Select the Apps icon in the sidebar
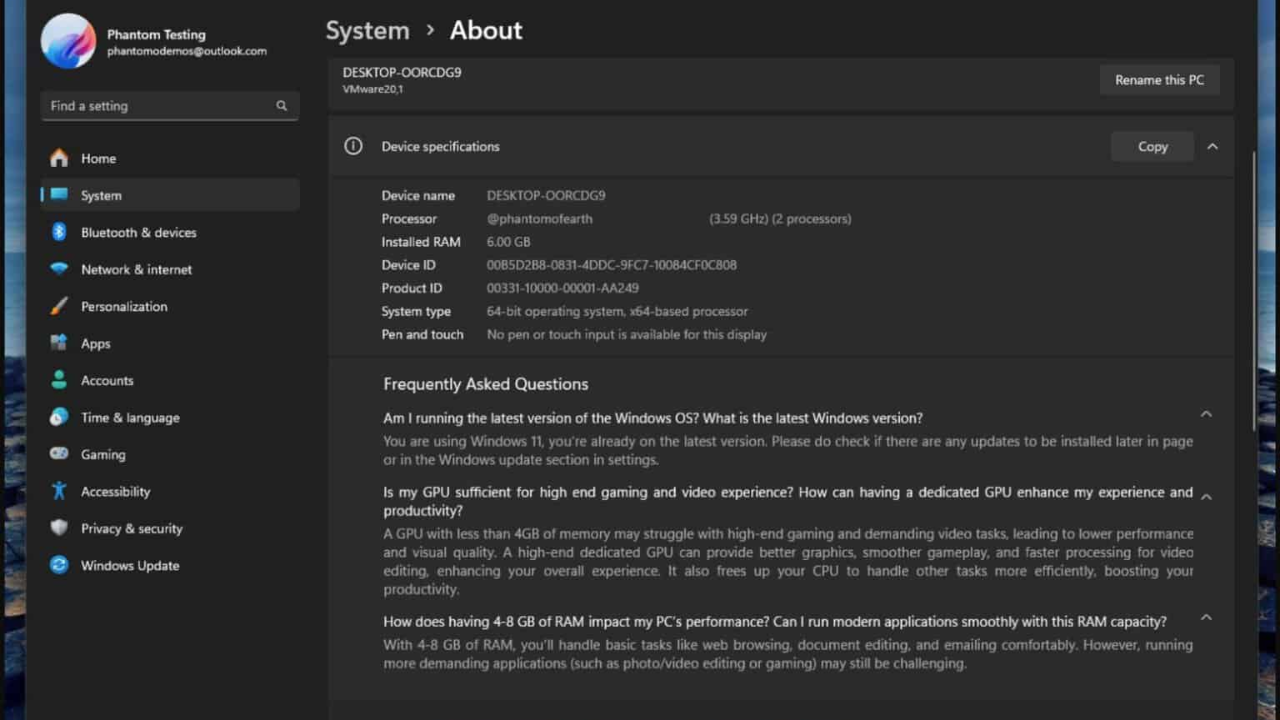Image resolution: width=1280 pixels, height=720 pixels. click(x=58, y=343)
